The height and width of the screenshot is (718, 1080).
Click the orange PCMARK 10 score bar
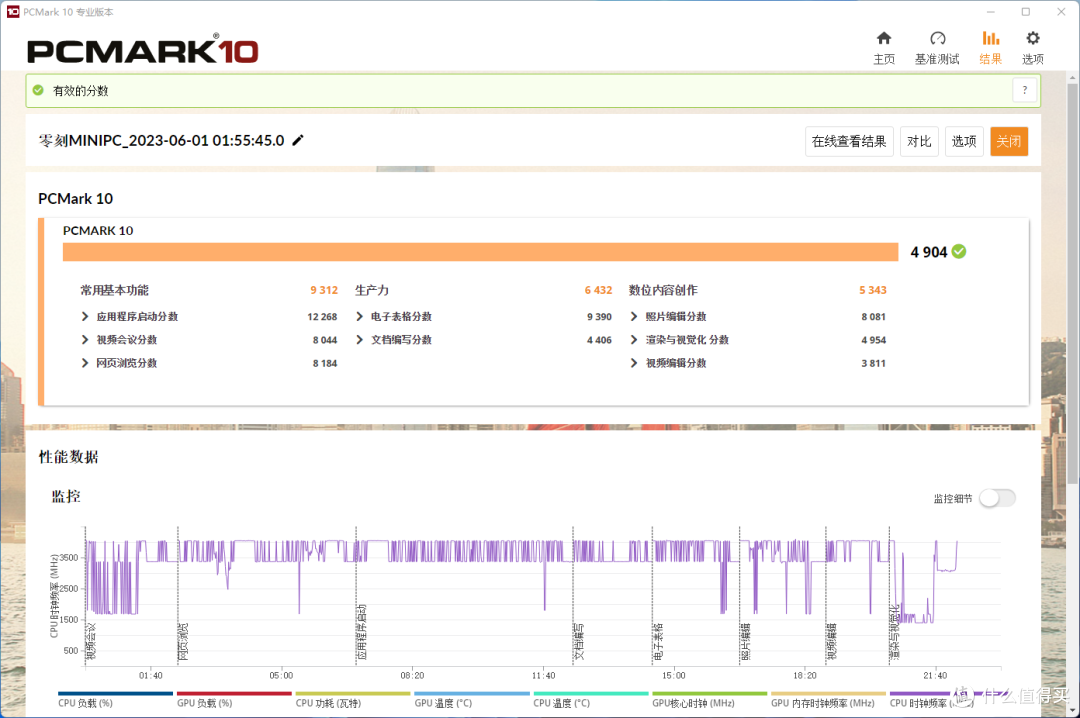click(480, 252)
